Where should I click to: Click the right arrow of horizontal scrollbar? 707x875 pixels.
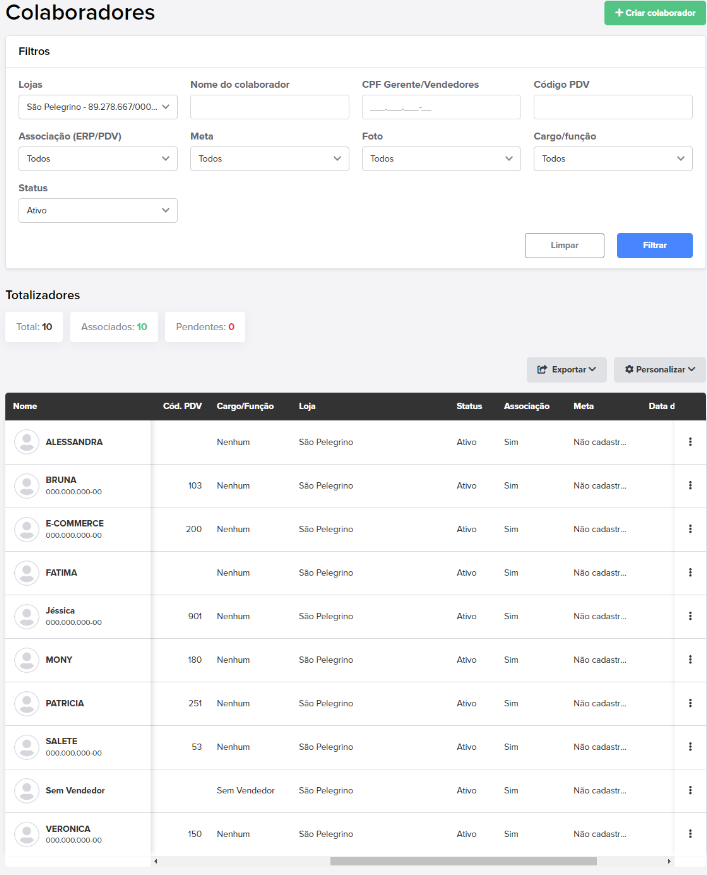[669, 861]
